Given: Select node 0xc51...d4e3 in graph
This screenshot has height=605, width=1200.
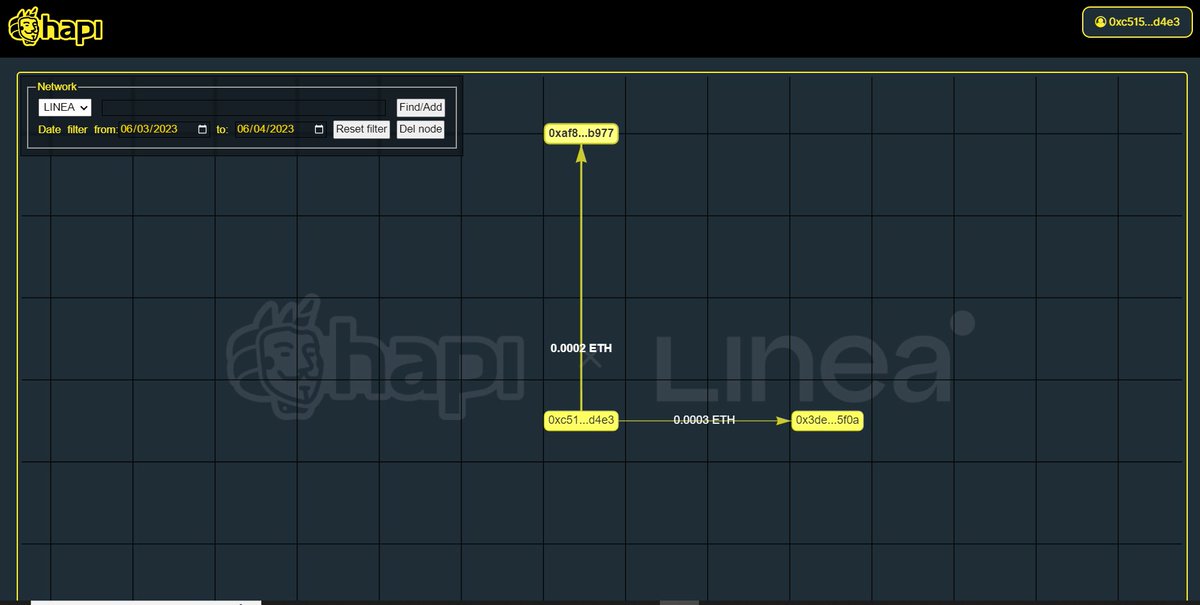Looking at the screenshot, I should pos(581,421).
